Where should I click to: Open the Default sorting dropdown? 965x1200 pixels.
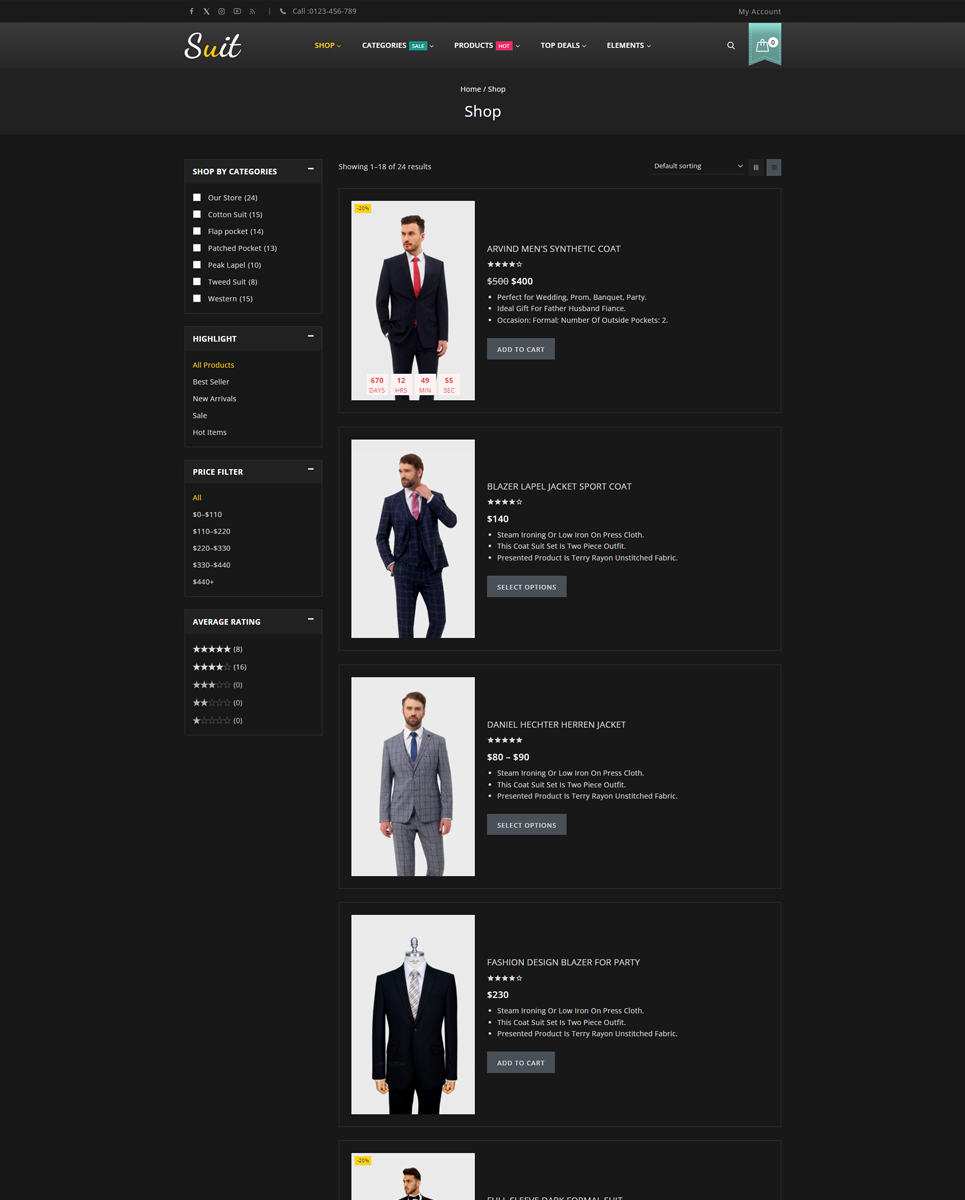pyautogui.click(x=698, y=166)
